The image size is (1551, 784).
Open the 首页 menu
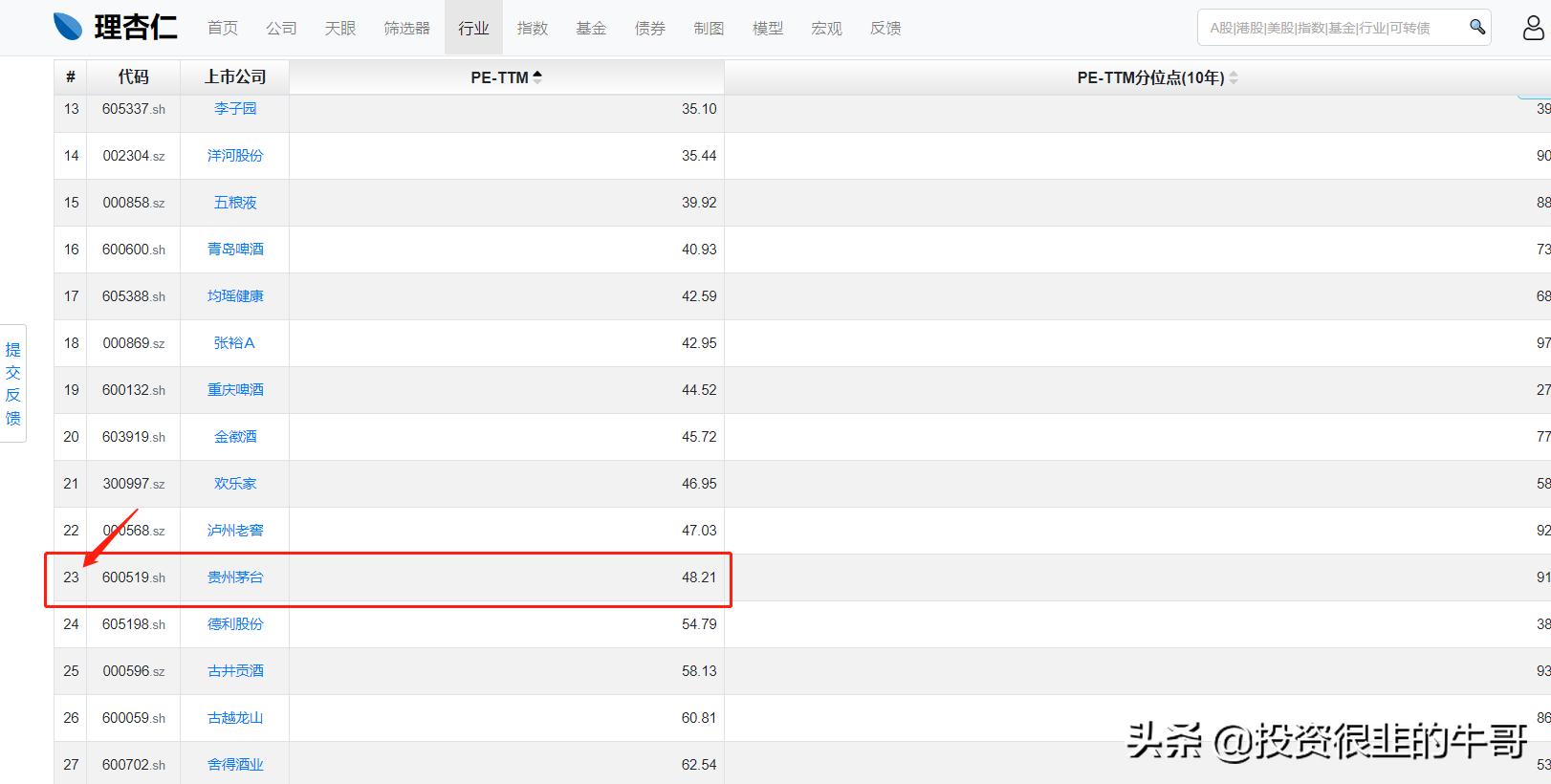[x=223, y=28]
